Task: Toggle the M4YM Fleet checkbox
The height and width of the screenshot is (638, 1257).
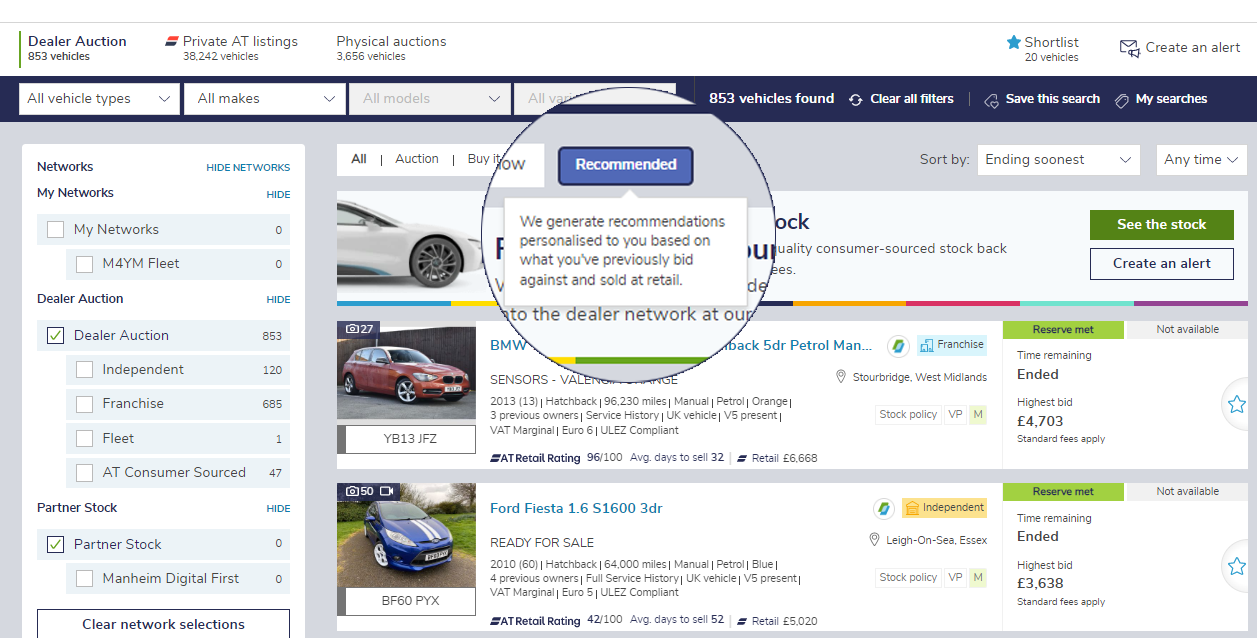Action: (x=84, y=264)
